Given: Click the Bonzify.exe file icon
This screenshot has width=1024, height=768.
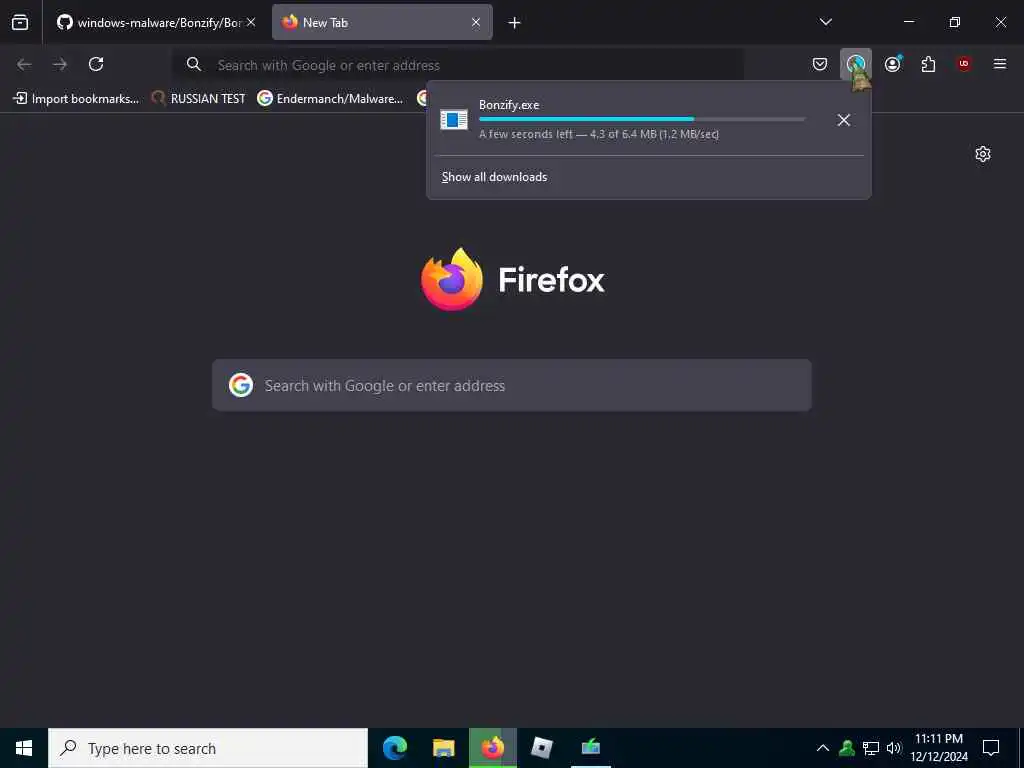Looking at the screenshot, I should click(x=454, y=120).
